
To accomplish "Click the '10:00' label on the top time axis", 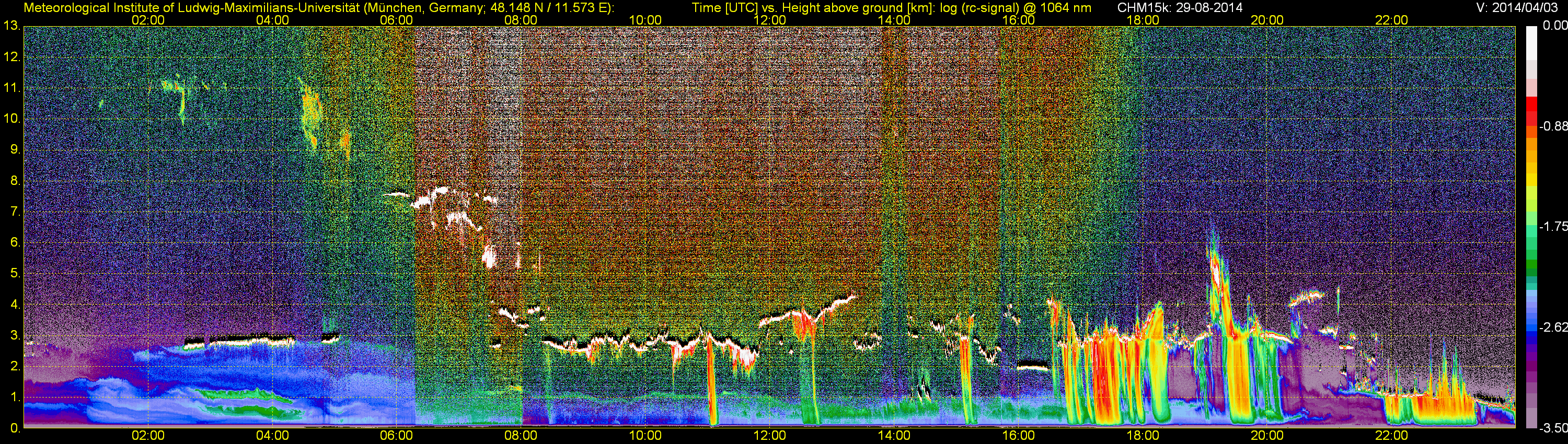I will pos(645,20).
